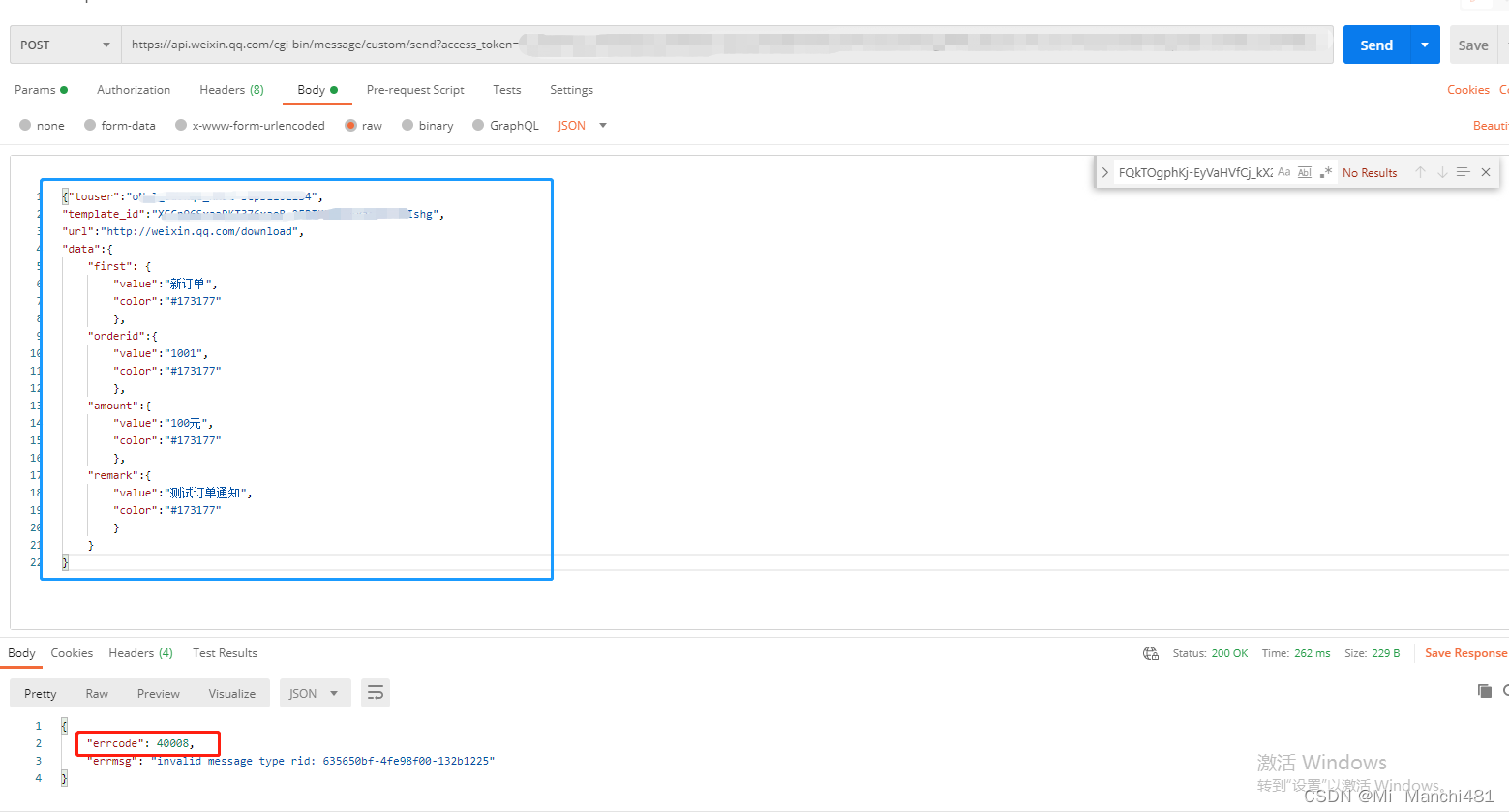
Task: Select x-www-form-urlencoded body type
Action: tap(250, 125)
